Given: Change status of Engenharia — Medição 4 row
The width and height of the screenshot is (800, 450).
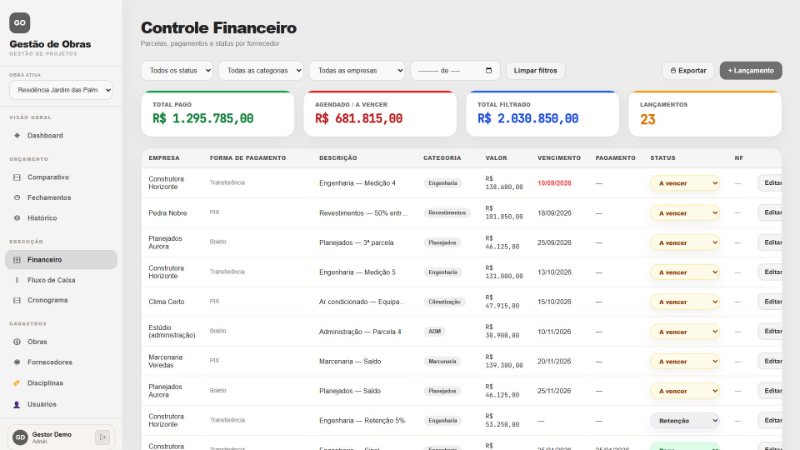Looking at the screenshot, I should click(x=685, y=183).
